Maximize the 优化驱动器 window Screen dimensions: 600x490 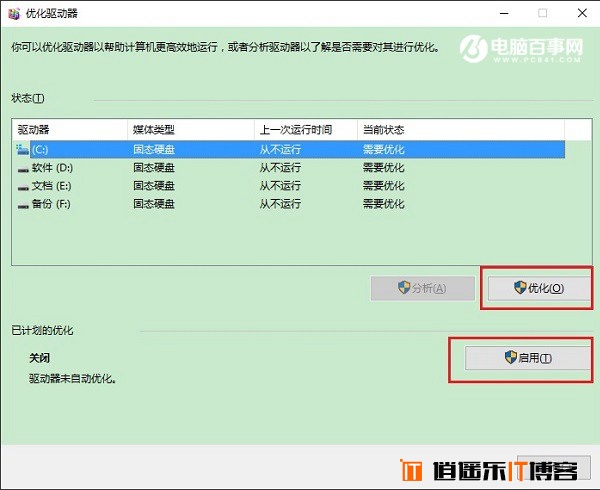543,14
